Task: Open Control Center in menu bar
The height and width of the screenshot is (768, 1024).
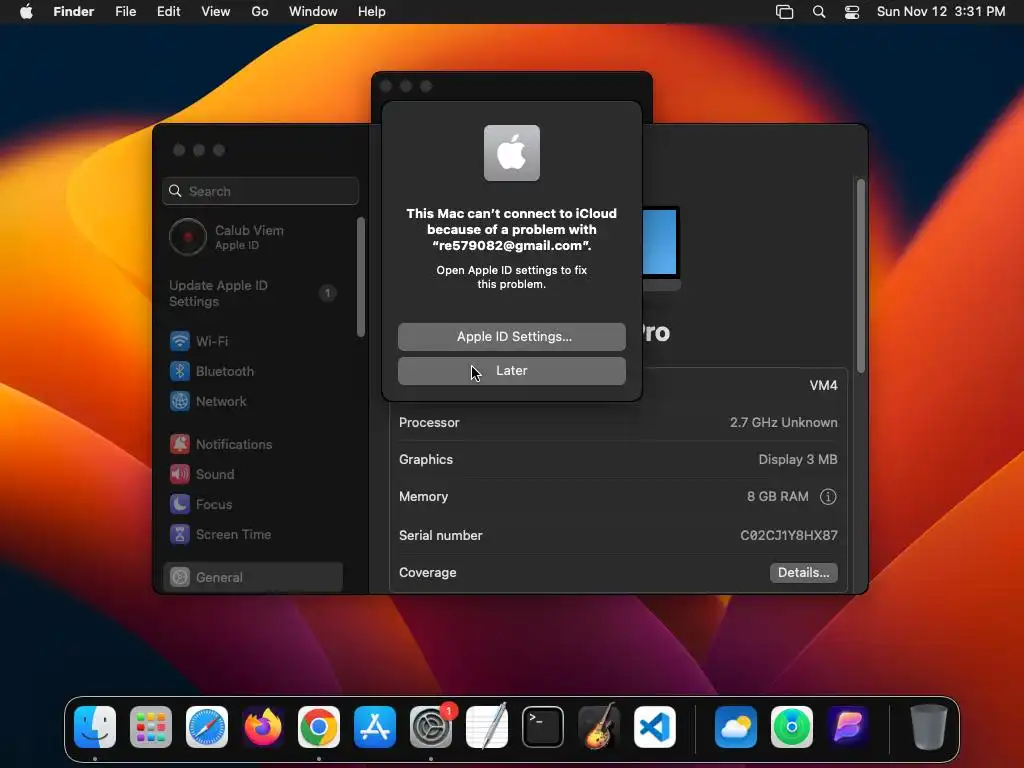Action: [852, 12]
